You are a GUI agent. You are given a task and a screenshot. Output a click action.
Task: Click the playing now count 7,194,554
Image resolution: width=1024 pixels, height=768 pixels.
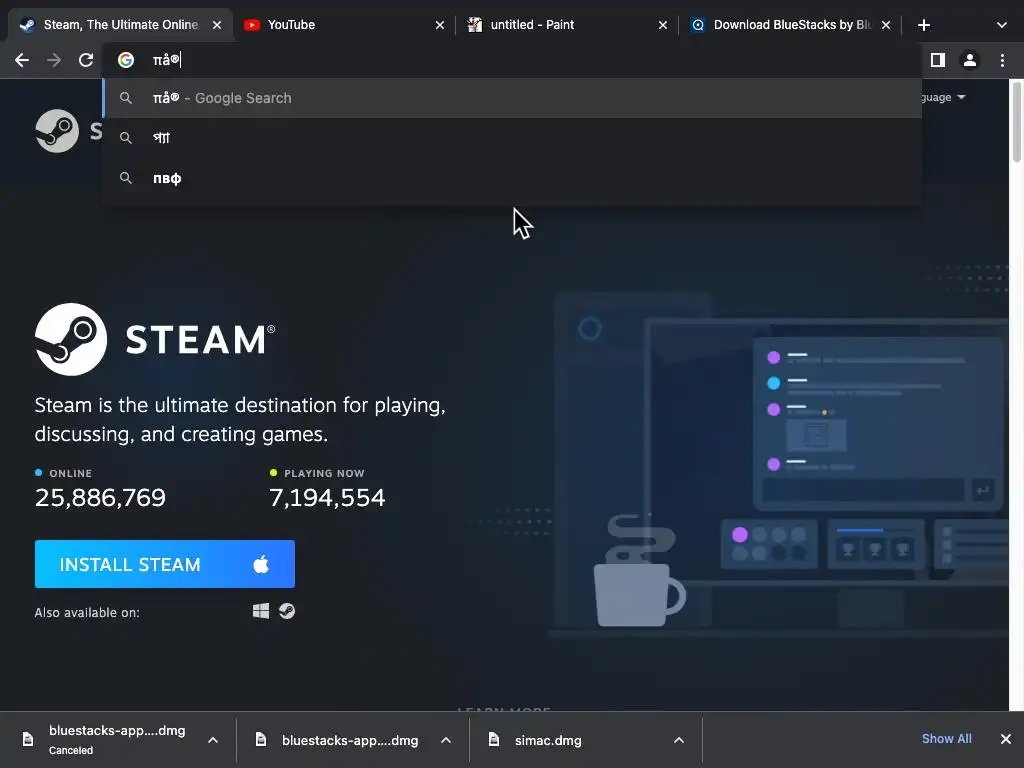pos(327,498)
